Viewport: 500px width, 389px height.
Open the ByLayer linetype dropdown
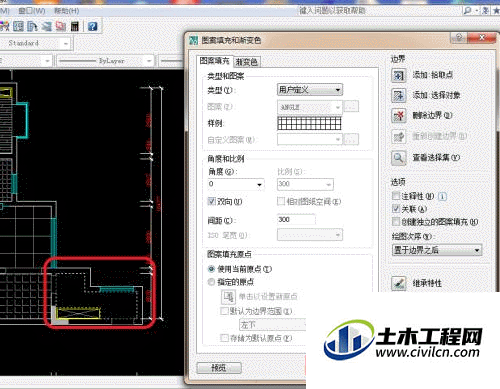[105, 61]
